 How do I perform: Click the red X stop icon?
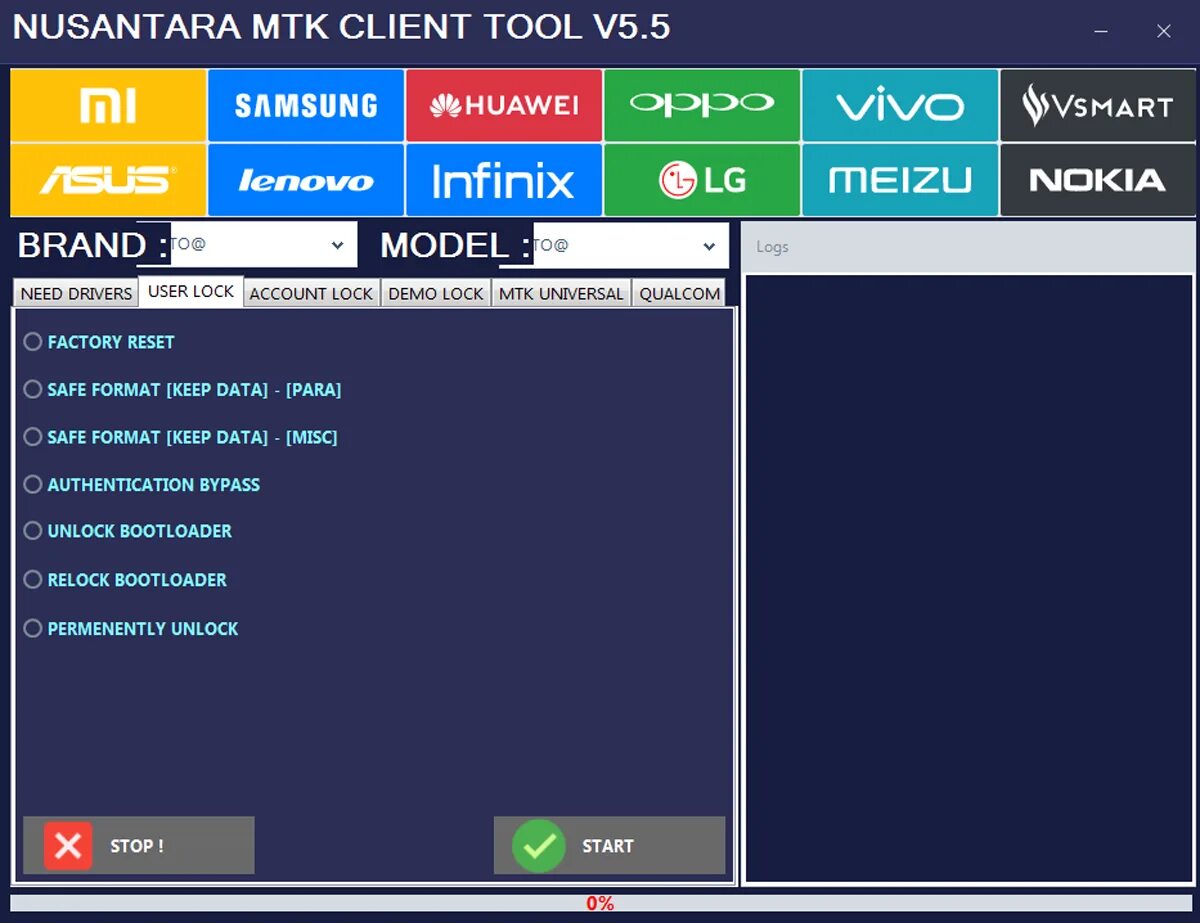68,846
